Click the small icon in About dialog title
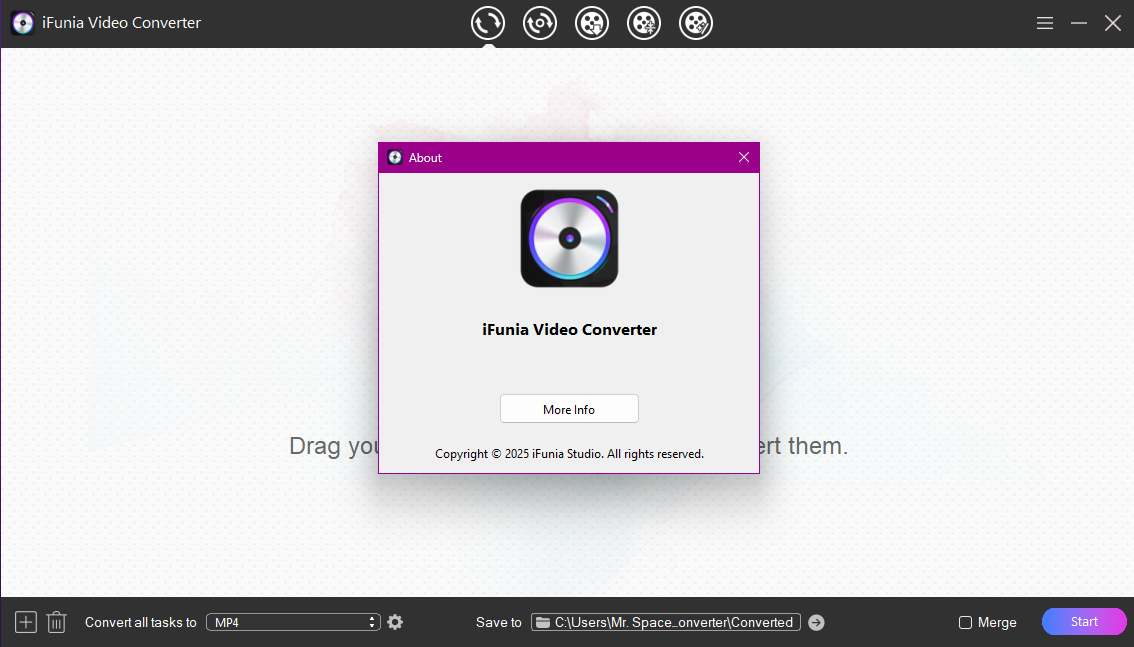 (x=395, y=158)
